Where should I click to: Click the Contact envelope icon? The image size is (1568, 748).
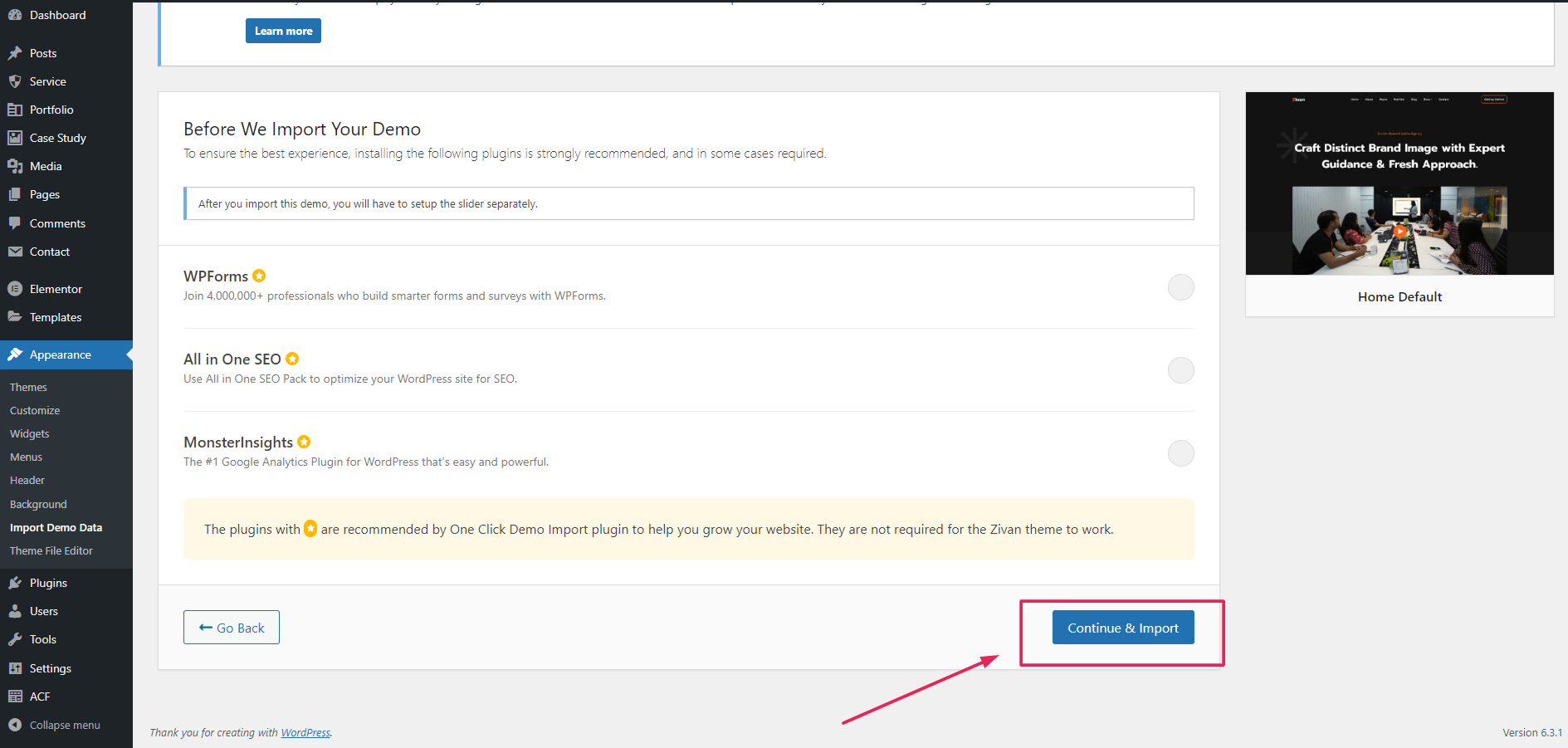pyautogui.click(x=15, y=252)
